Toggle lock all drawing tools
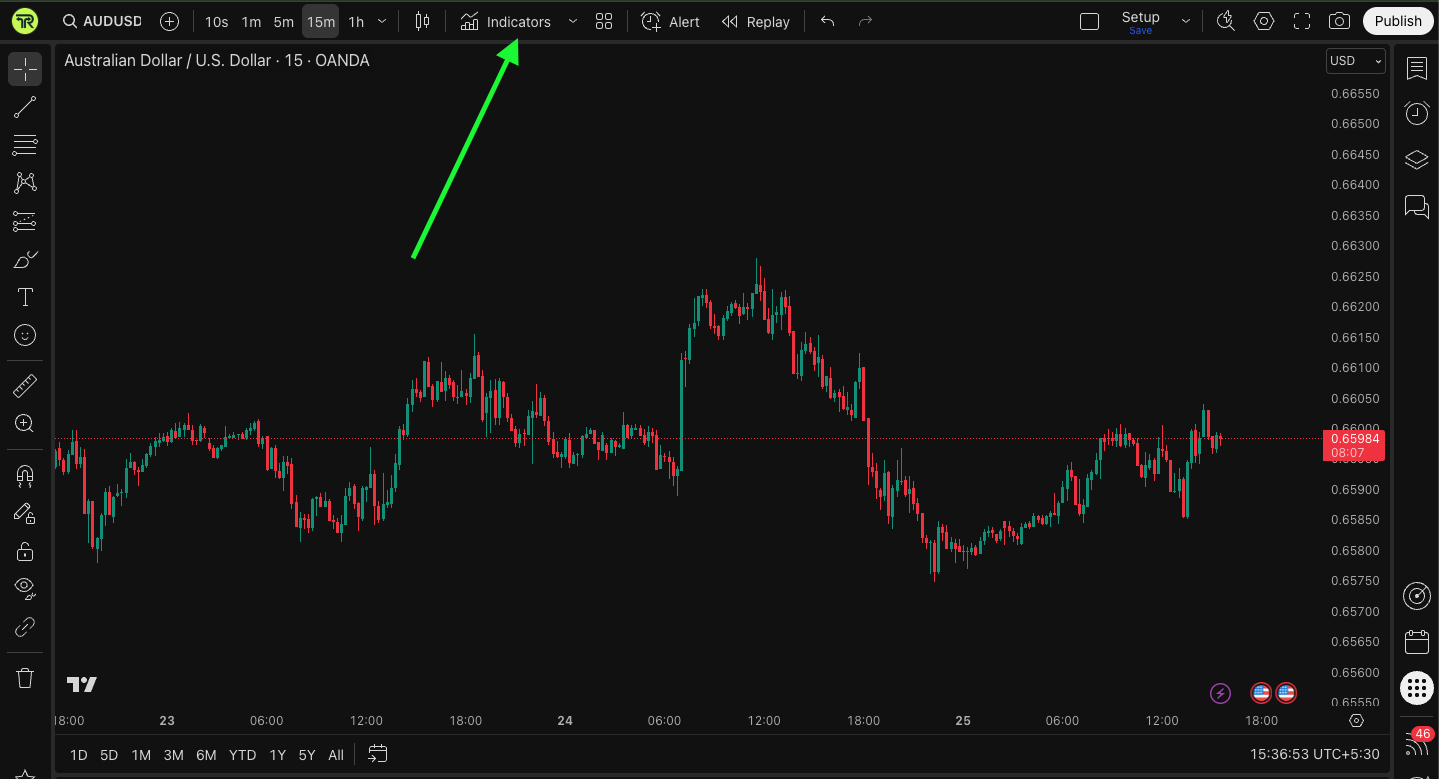 (x=25, y=551)
